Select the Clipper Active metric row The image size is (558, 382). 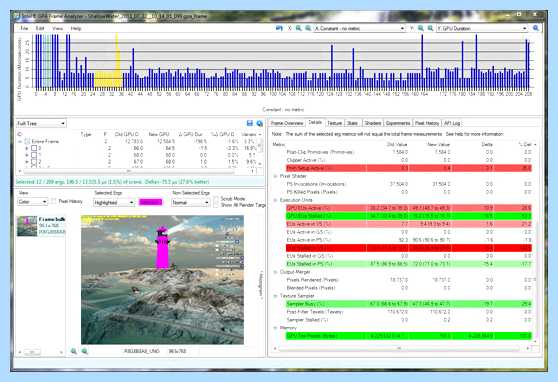pos(409,160)
